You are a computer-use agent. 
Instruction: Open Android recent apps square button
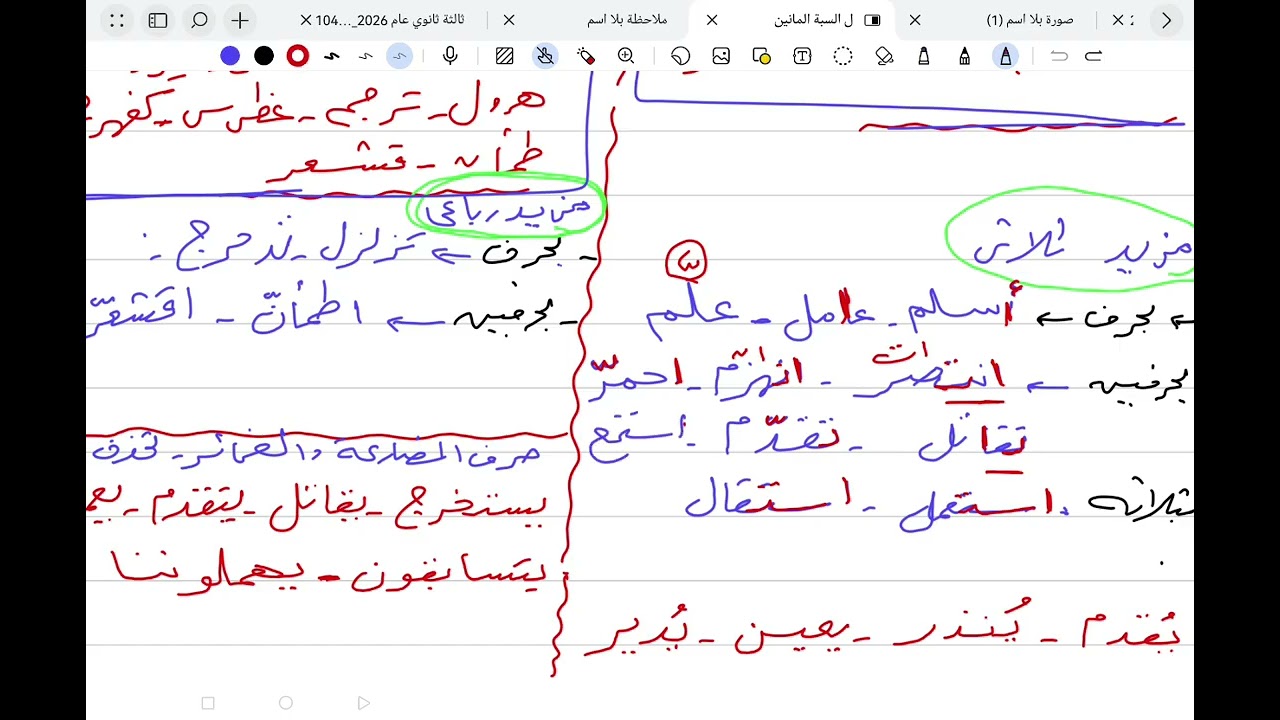coord(208,703)
